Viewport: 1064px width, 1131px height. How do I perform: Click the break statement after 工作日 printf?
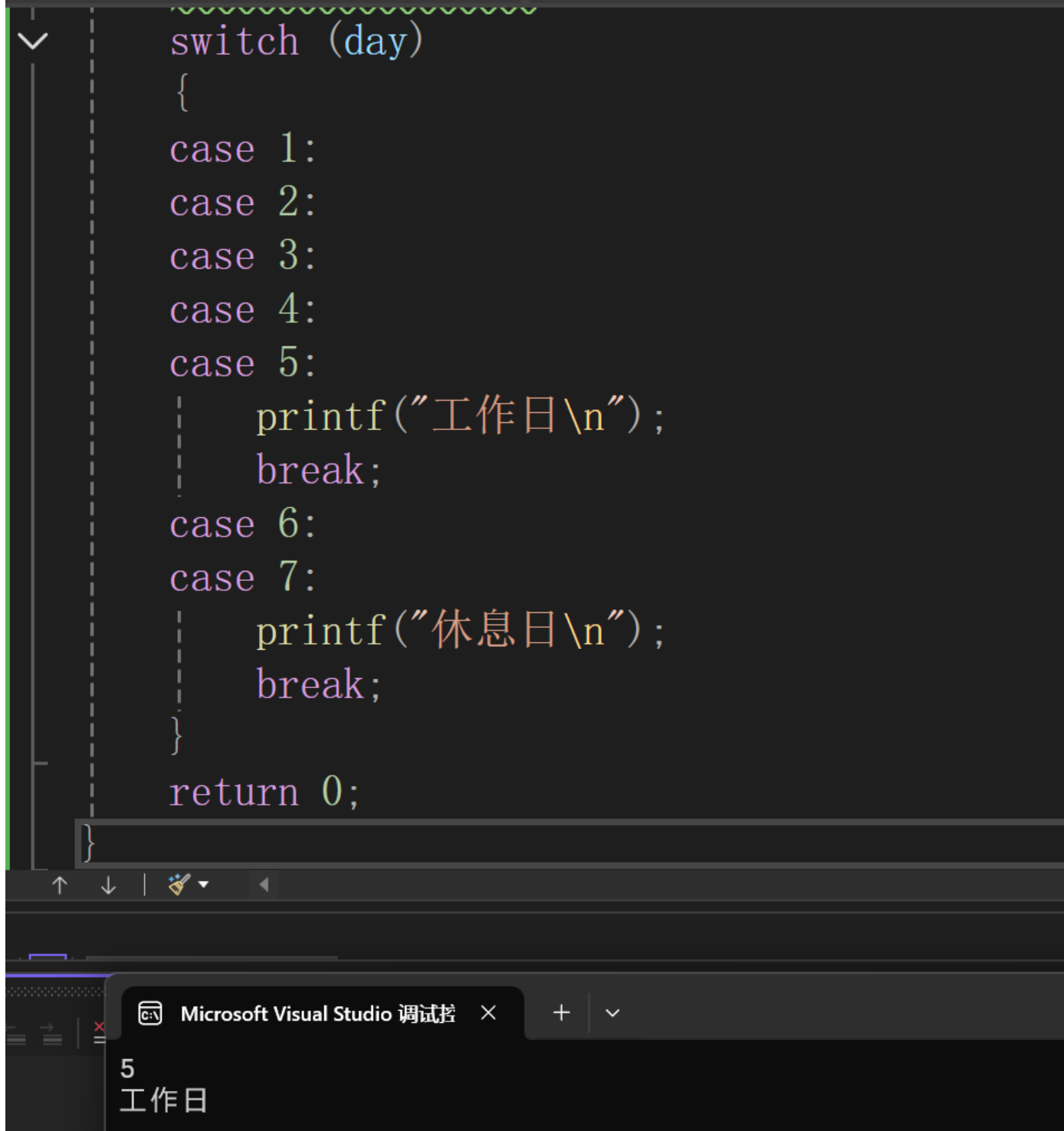click(x=318, y=470)
